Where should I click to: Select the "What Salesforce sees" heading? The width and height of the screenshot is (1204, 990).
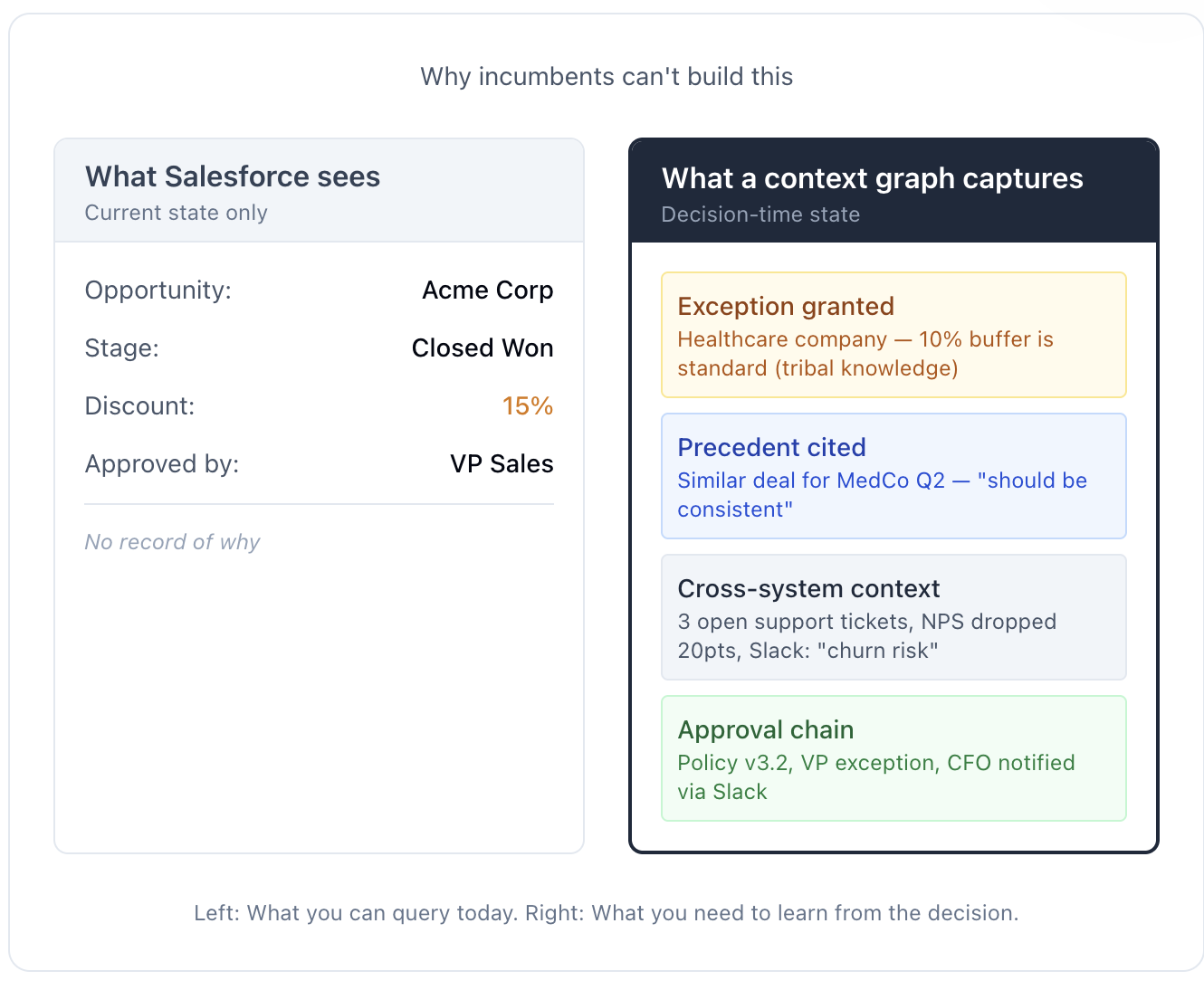click(x=233, y=176)
